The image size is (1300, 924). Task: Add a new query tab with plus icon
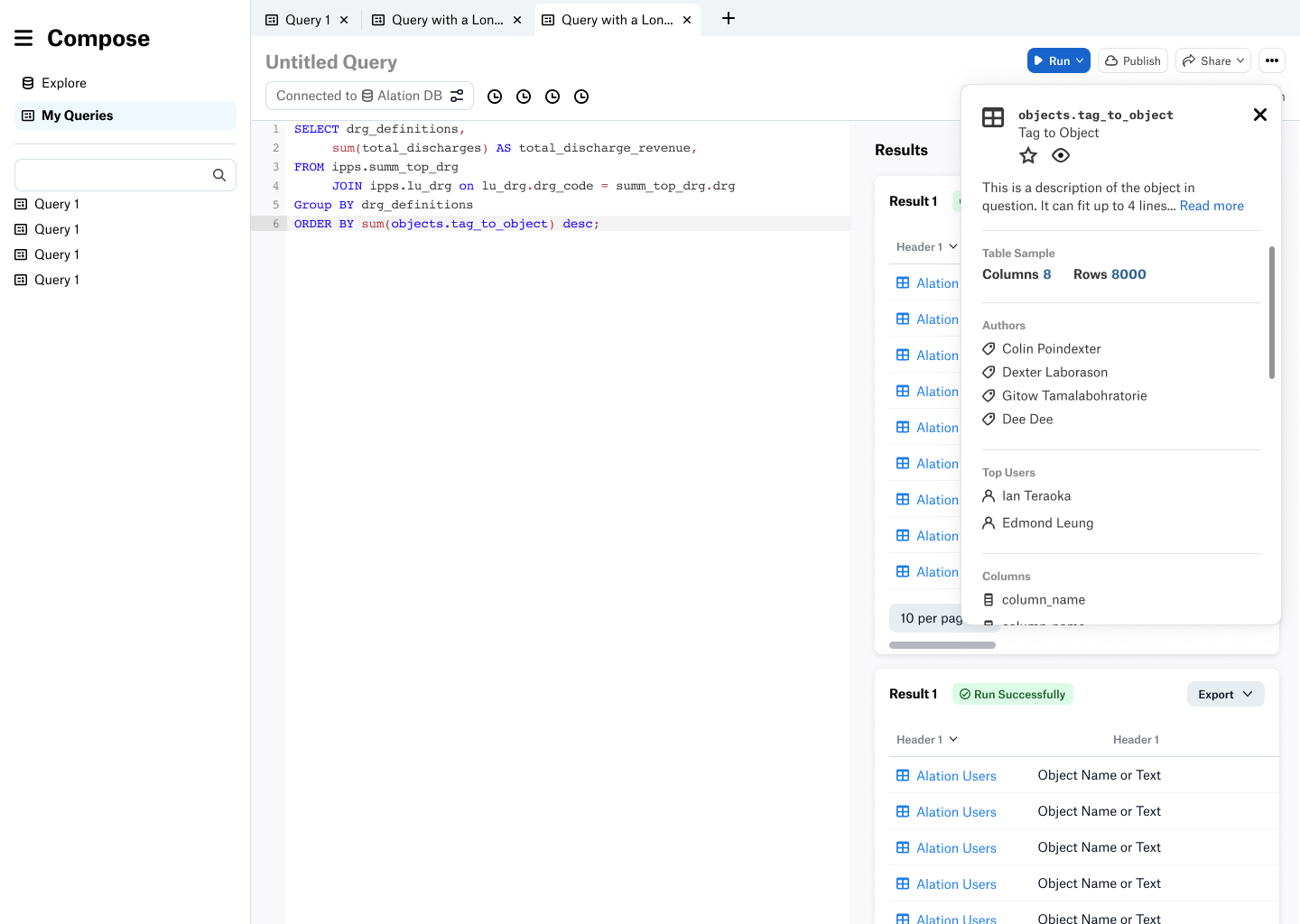point(729,18)
